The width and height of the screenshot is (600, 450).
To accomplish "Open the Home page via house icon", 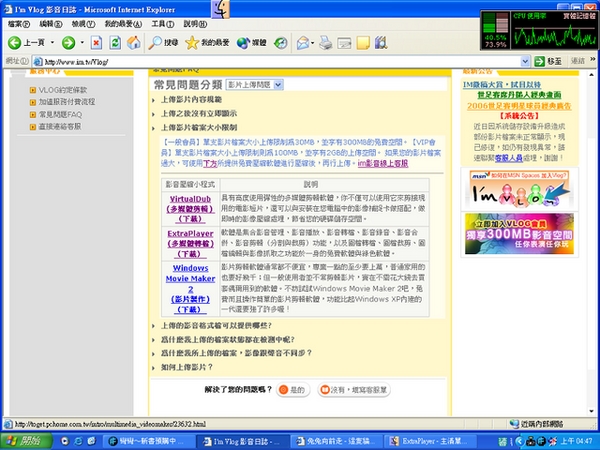I will tap(134, 42).
